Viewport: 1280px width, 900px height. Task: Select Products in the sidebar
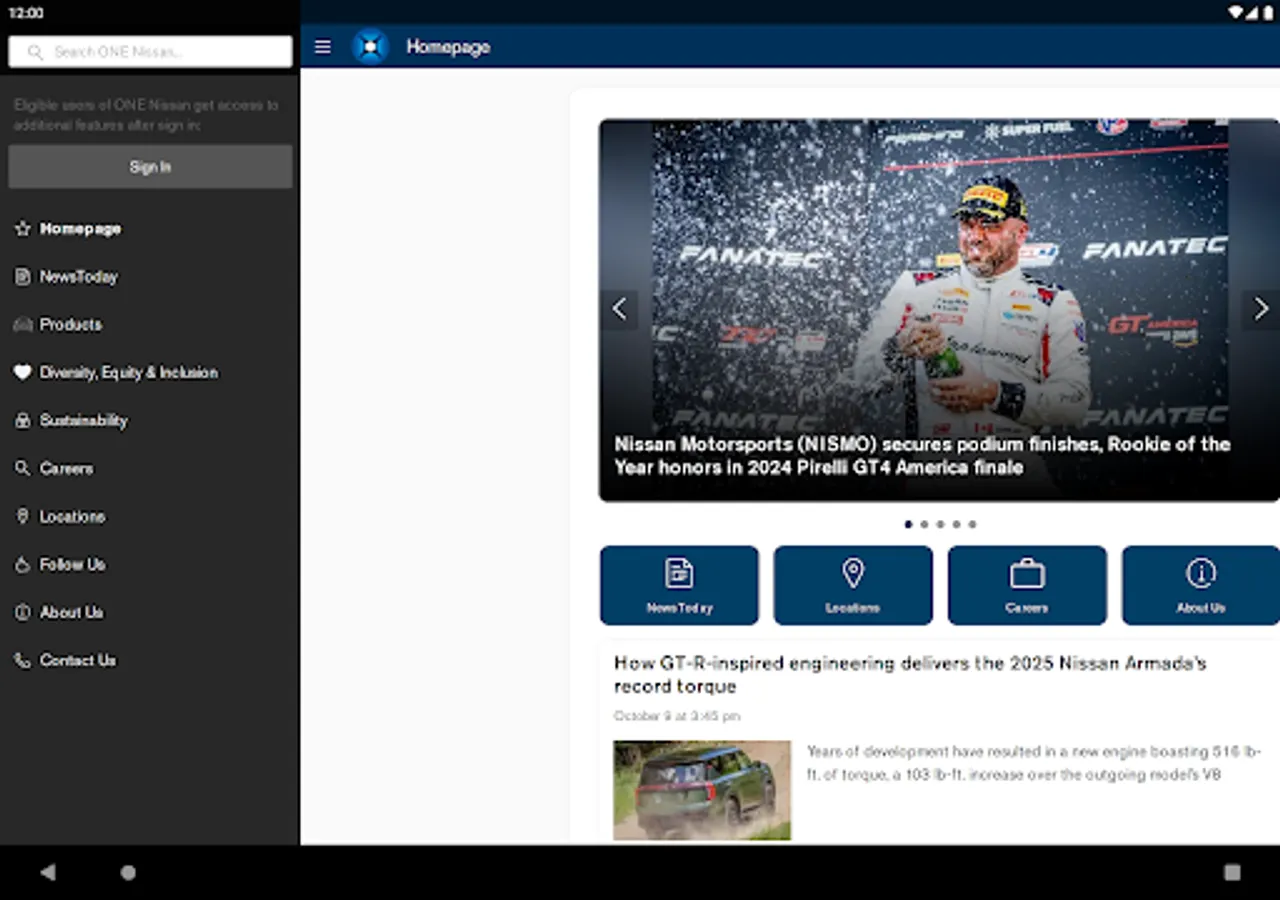(x=150, y=324)
